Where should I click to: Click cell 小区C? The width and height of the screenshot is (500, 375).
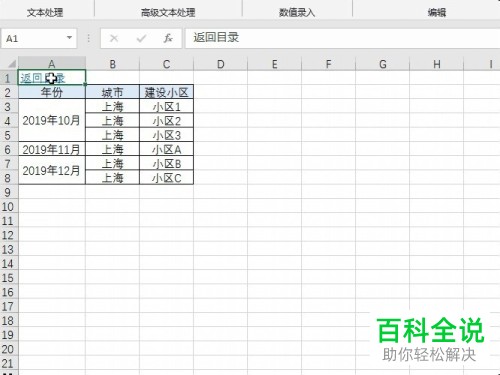coord(166,178)
